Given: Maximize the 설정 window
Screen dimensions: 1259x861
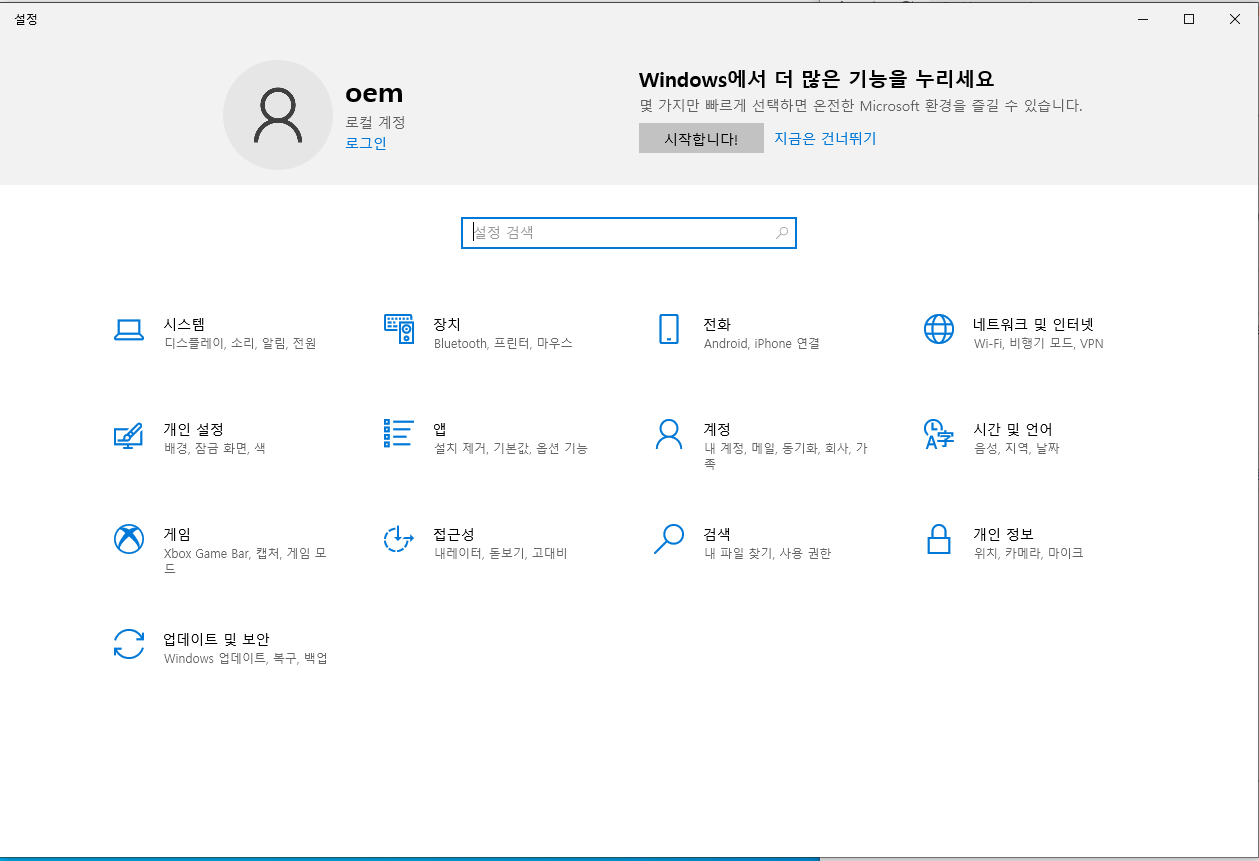Looking at the screenshot, I should [1189, 19].
